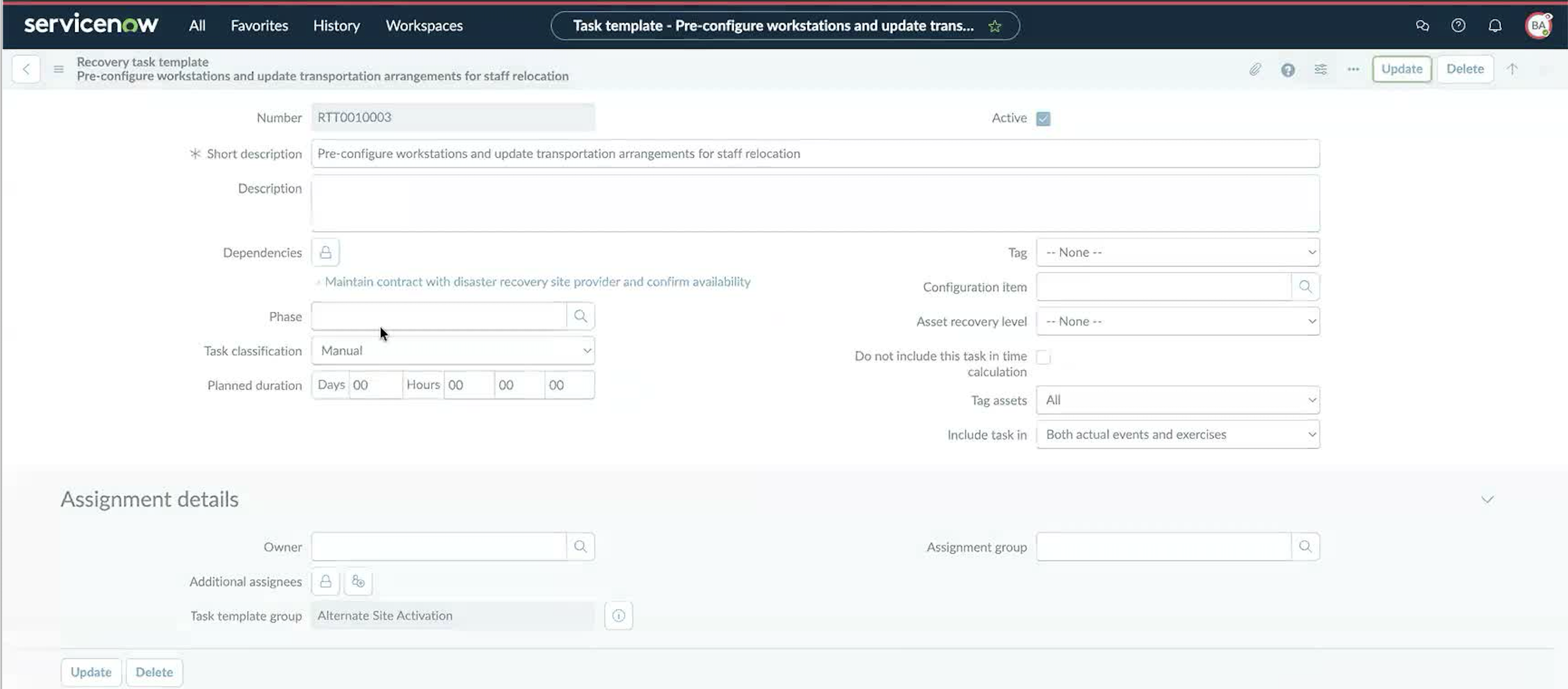Open the Include task in dropdown
The image size is (1568, 689).
(x=1178, y=435)
